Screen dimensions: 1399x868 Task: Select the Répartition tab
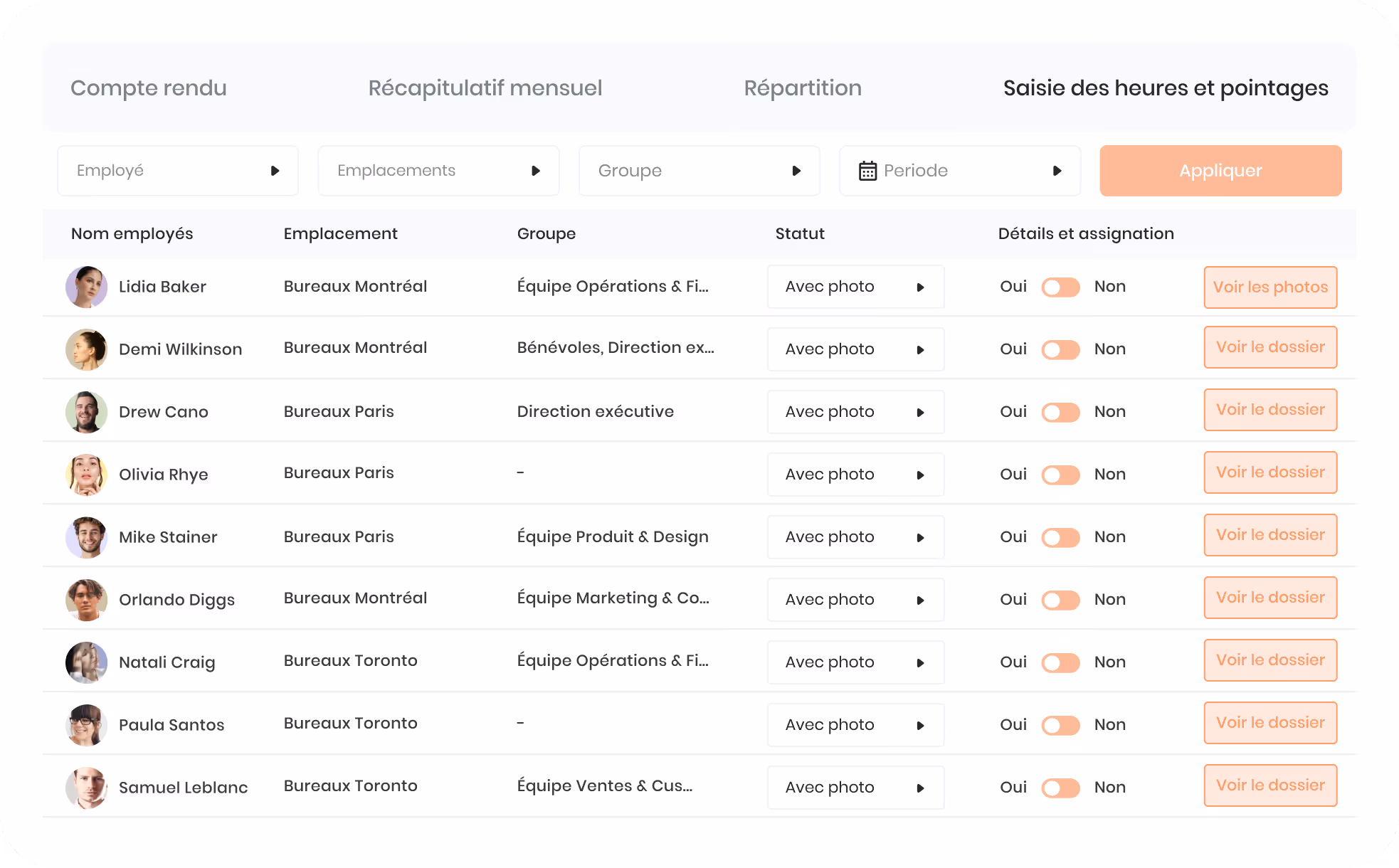pyautogui.click(x=803, y=88)
